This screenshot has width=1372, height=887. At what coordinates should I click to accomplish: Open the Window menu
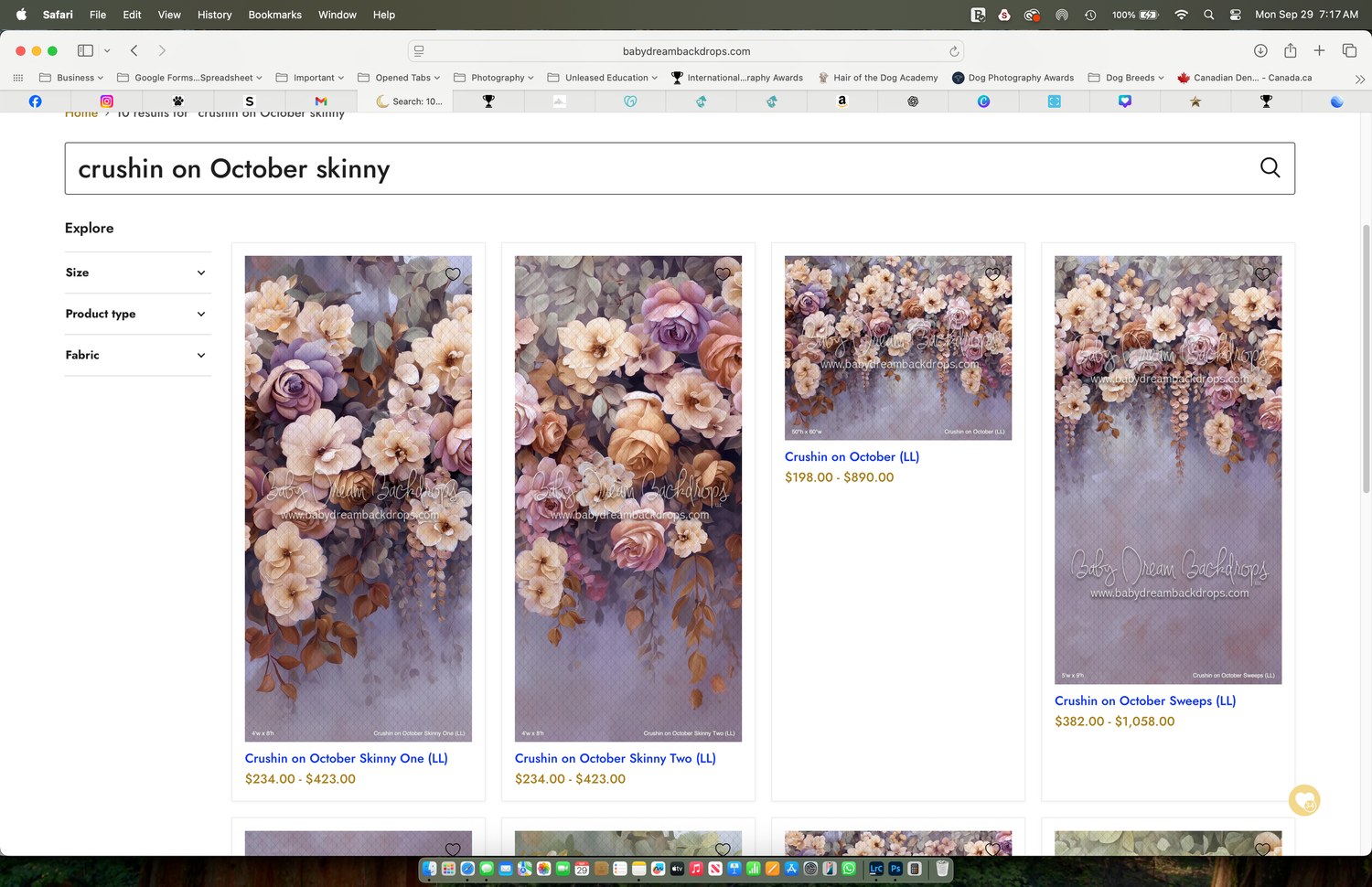point(338,15)
